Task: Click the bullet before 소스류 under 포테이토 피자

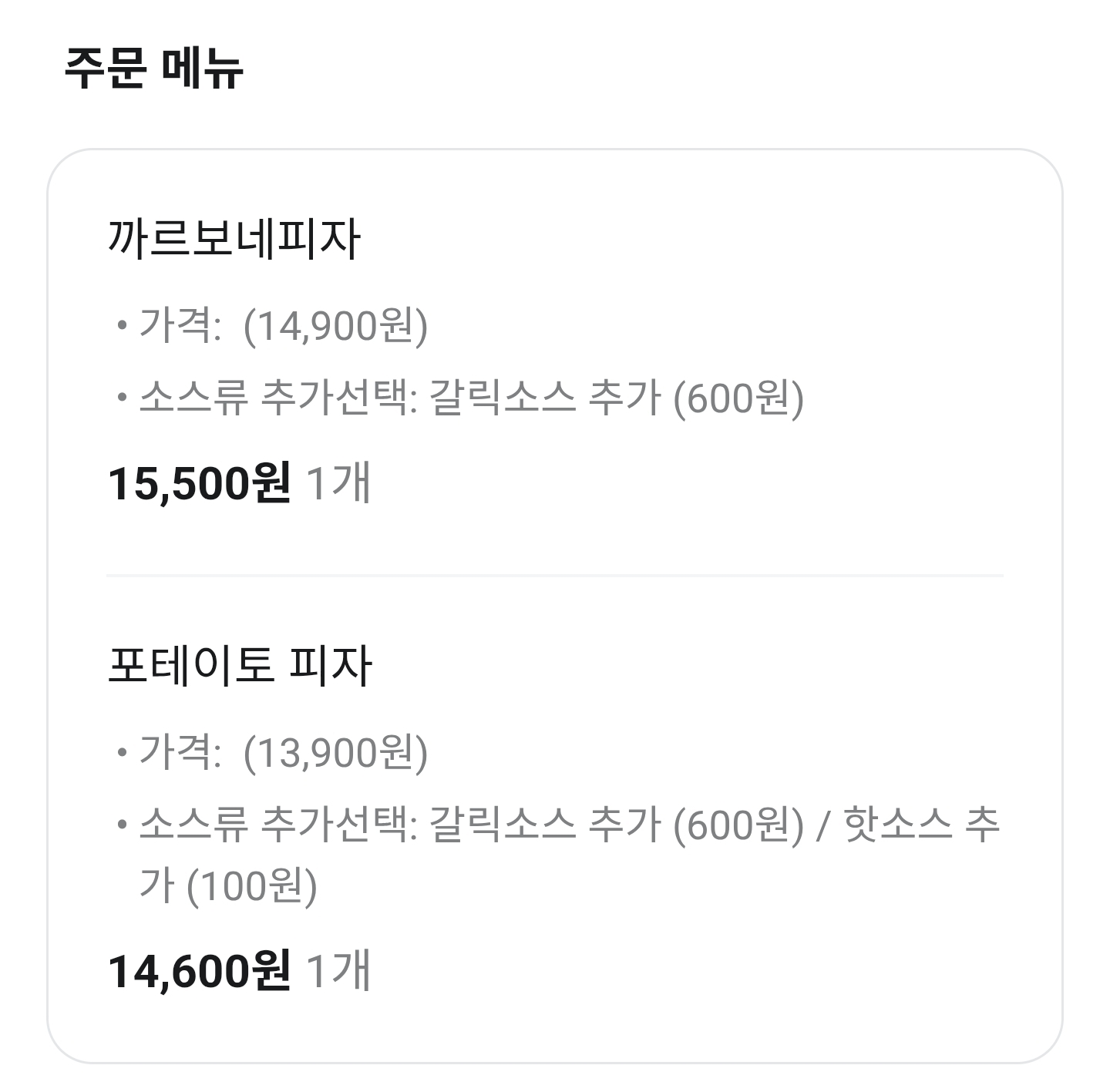Action: [x=121, y=825]
